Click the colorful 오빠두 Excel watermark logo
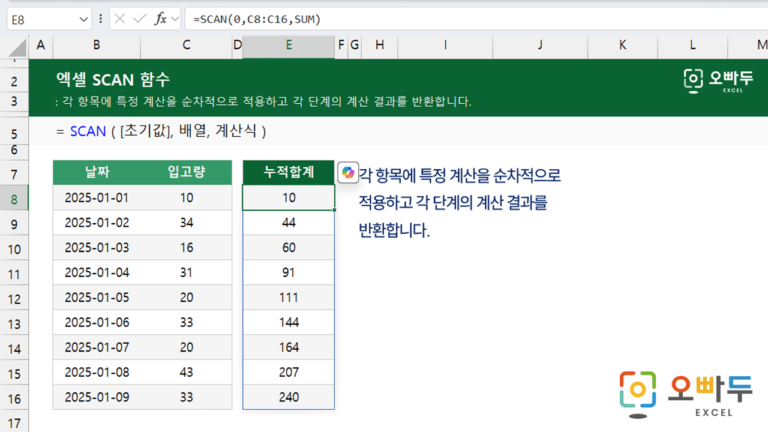The image size is (768, 432). [x=686, y=395]
